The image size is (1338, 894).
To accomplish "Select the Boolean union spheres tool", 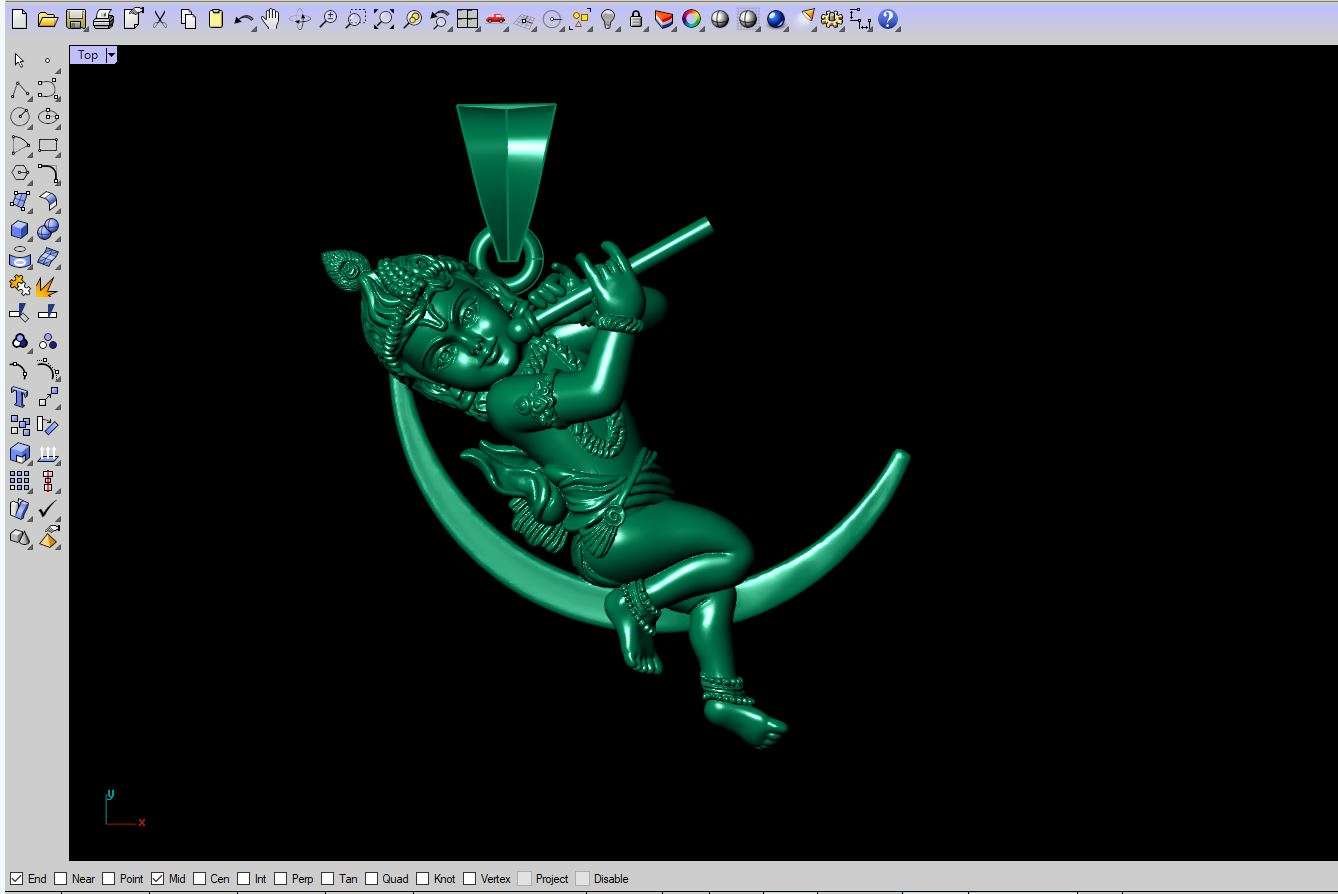I will (47, 230).
